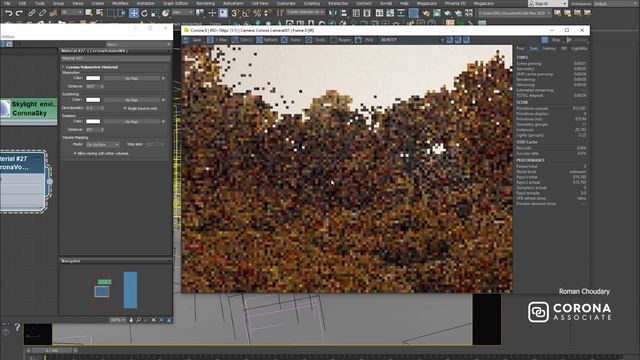Toggle Region render in Corona VFB
The width and height of the screenshot is (640, 360).
click(x=341, y=40)
